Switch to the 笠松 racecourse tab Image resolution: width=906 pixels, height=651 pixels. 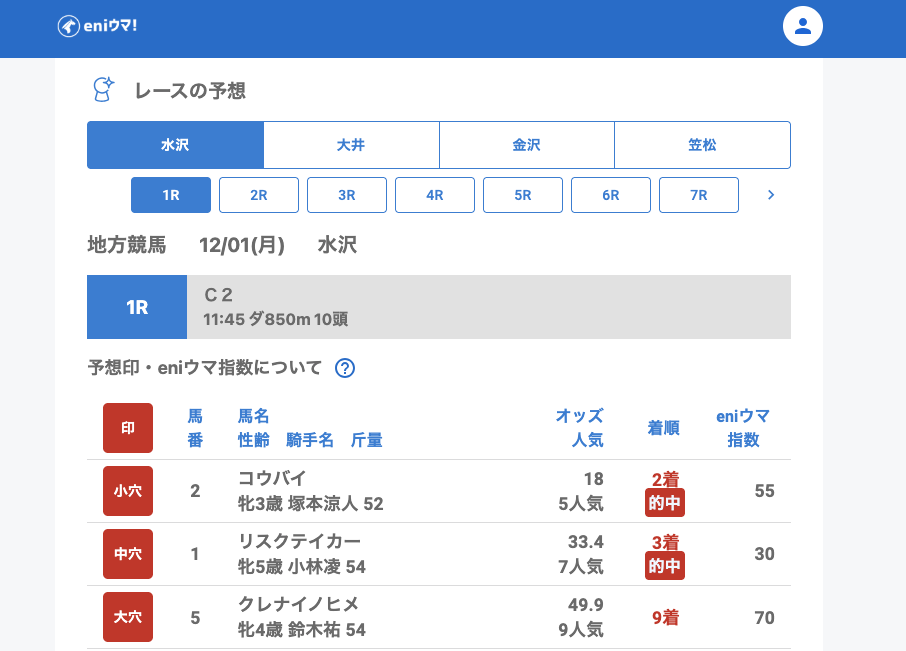[702, 145]
